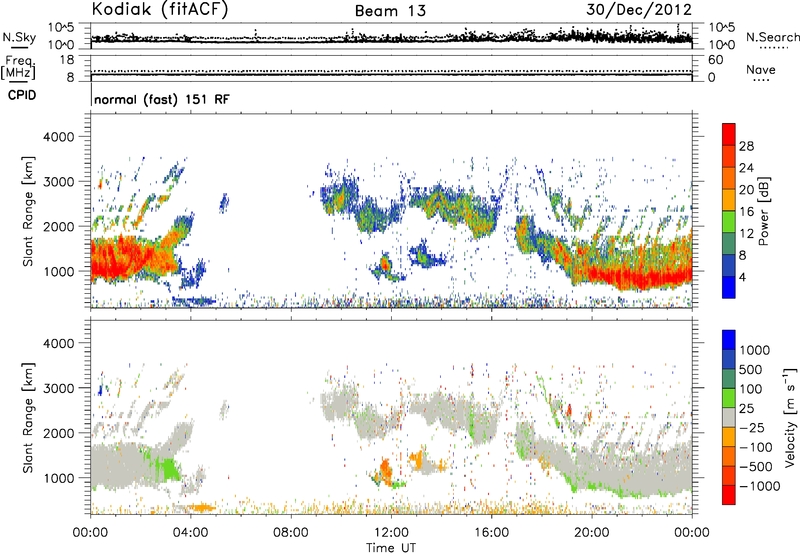This screenshot has width=800, height=554.
Task: Click the "20:00" time tick label
Action: point(591,533)
